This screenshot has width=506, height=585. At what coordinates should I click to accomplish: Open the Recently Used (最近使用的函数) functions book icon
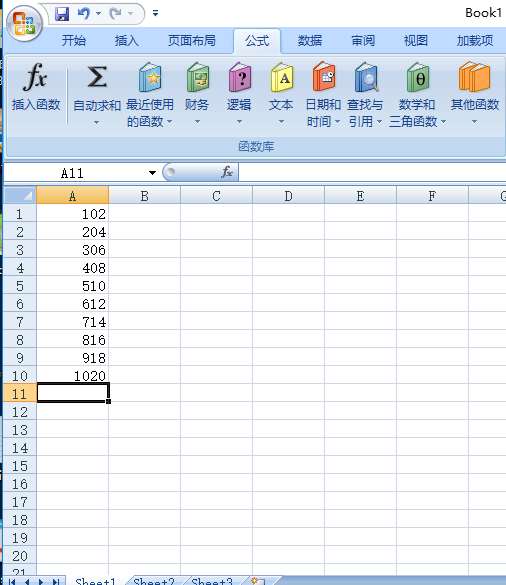click(x=150, y=77)
